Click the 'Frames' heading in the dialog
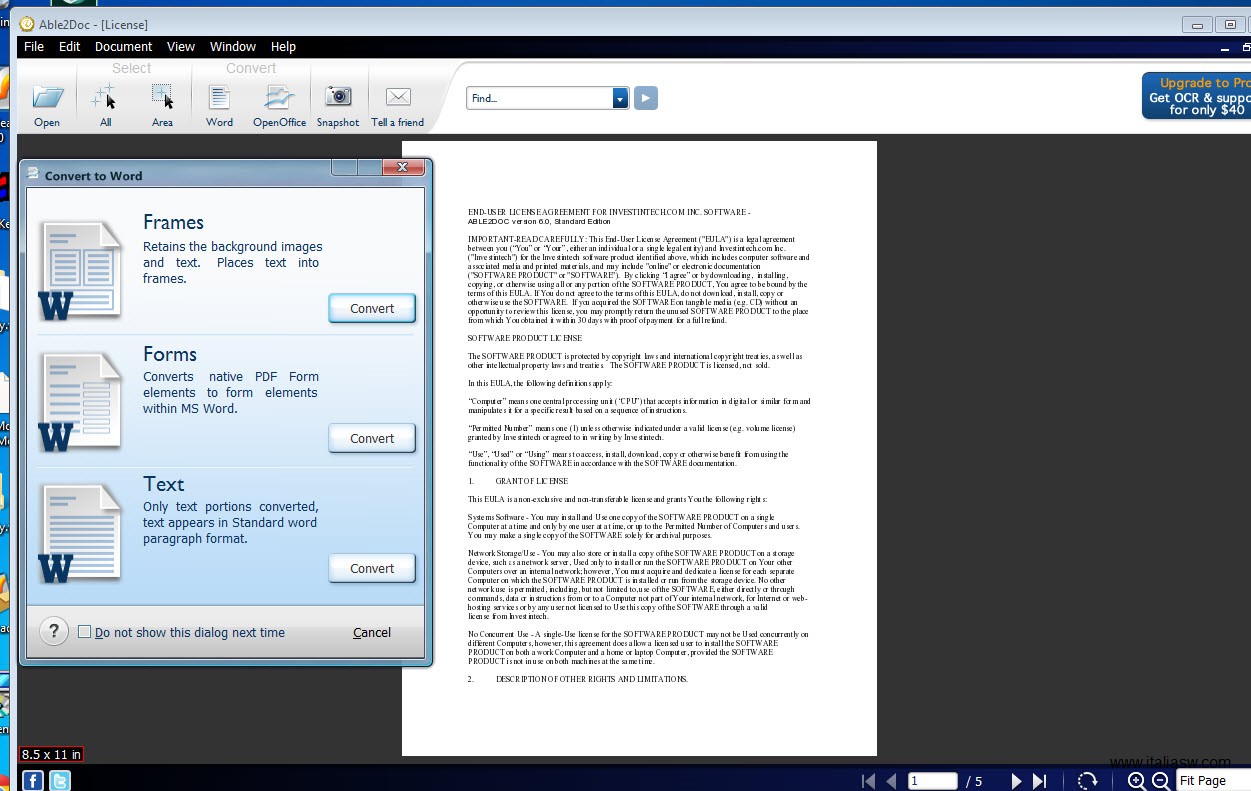 pyautogui.click(x=173, y=222)
